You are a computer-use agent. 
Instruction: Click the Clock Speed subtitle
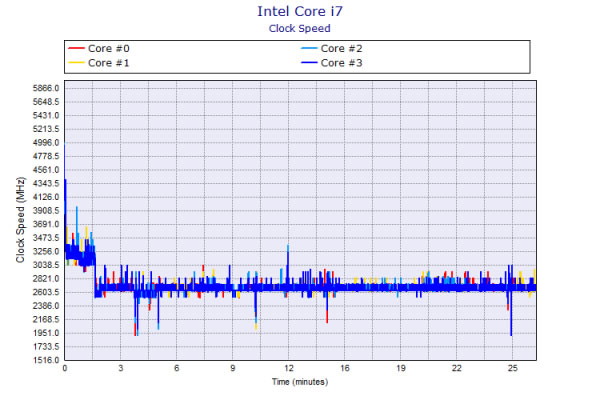pyautogui.click(x=300, y=29)
